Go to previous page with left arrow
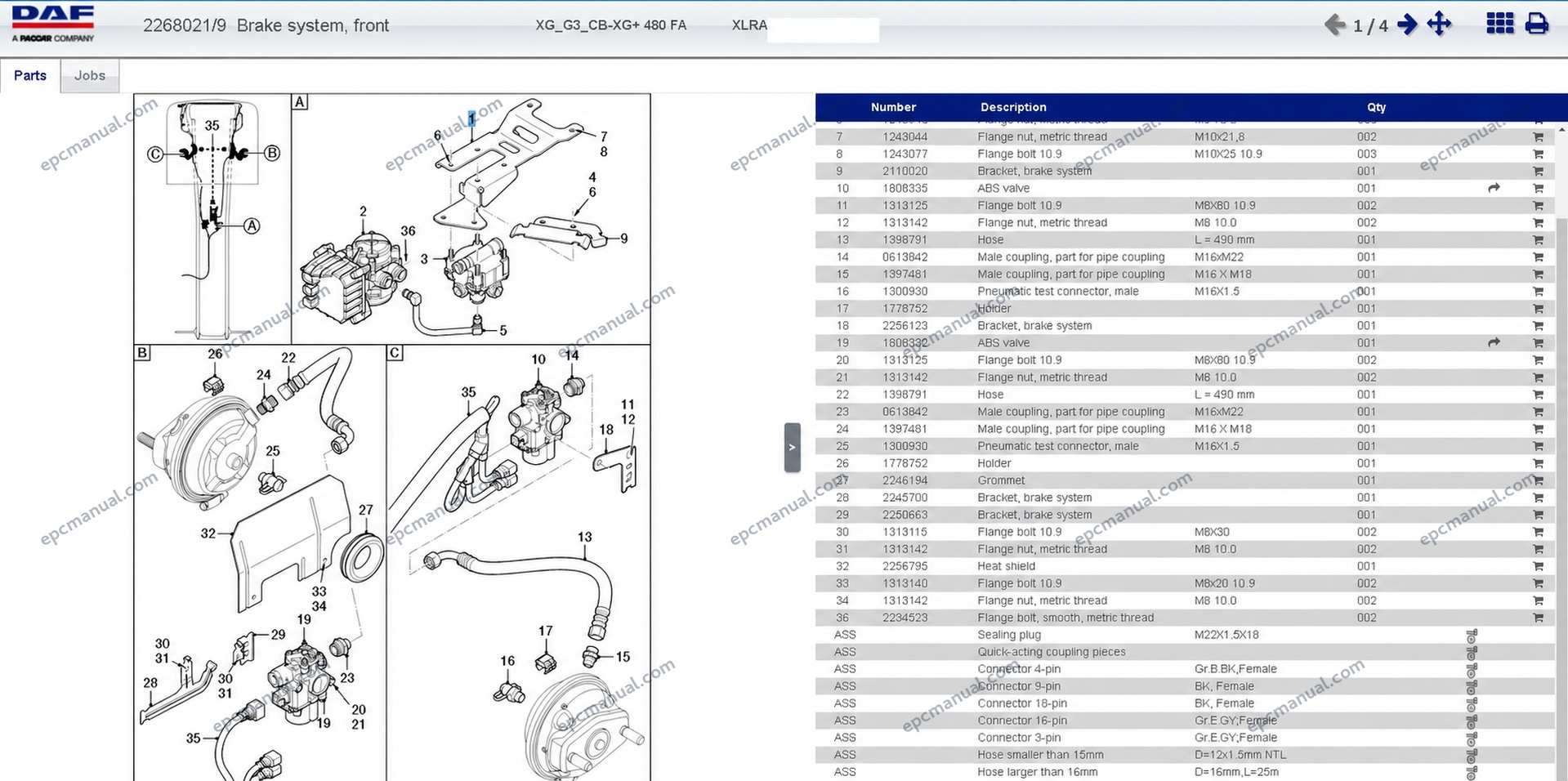 click(1334, 25)
